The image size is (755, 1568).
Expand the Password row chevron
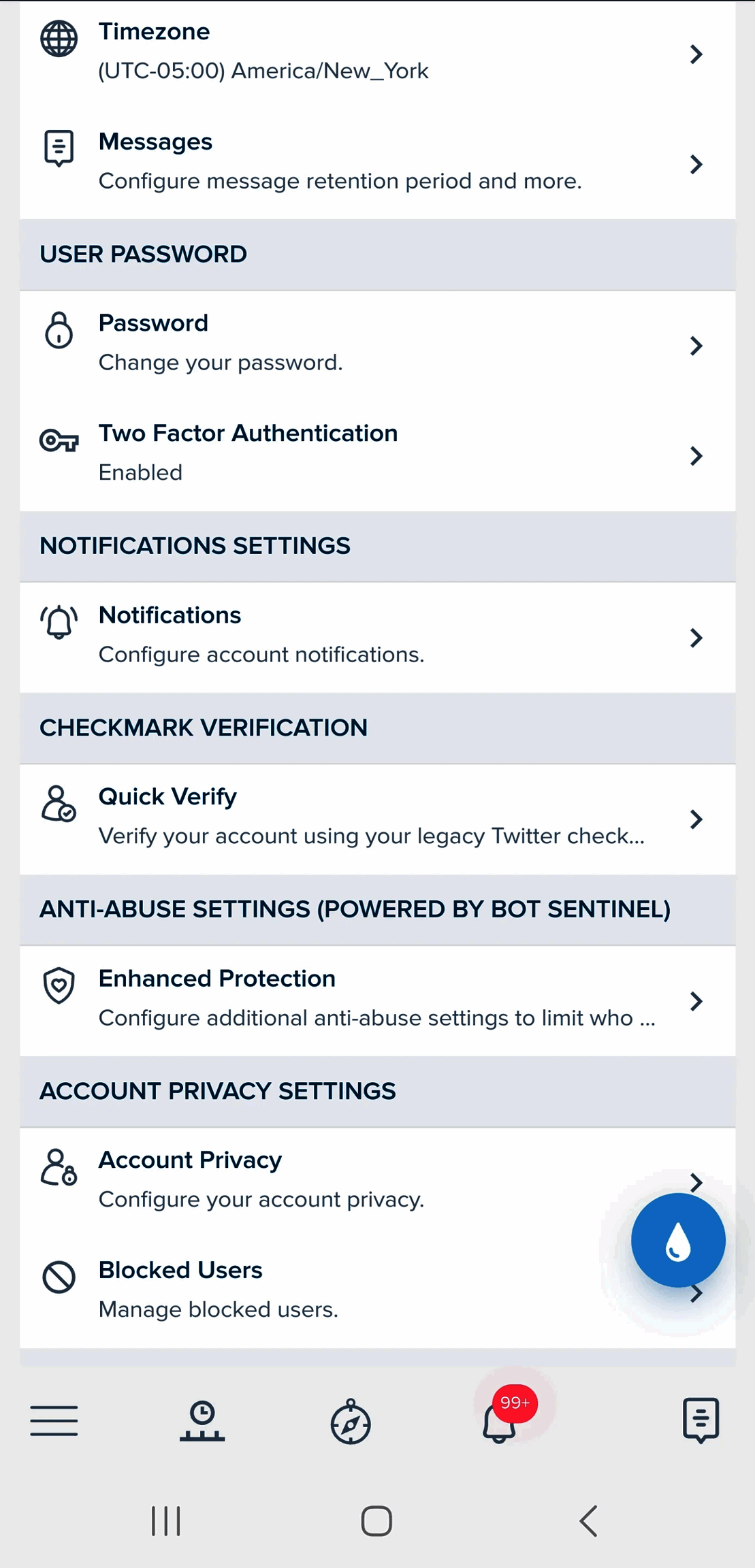pos(696,346)
